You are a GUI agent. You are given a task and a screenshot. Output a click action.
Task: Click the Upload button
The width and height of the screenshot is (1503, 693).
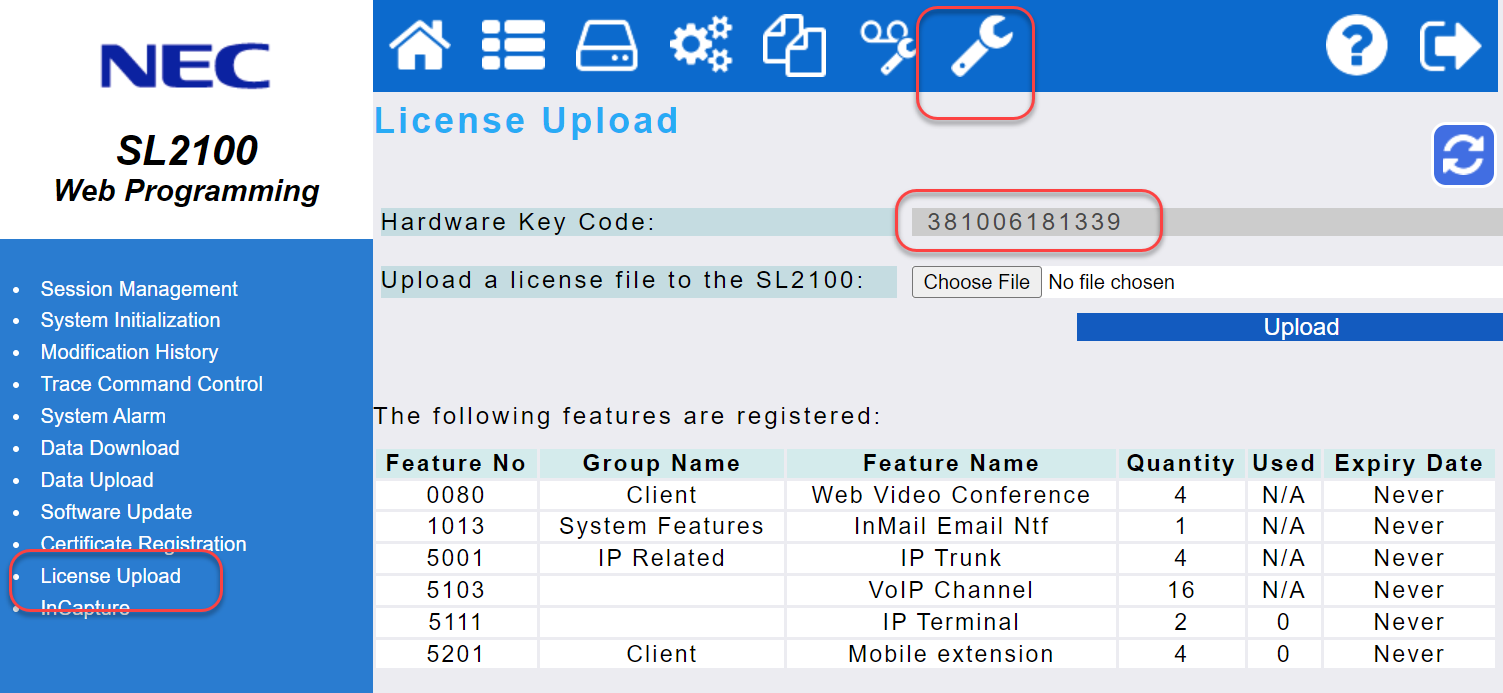coord(1290,327)
